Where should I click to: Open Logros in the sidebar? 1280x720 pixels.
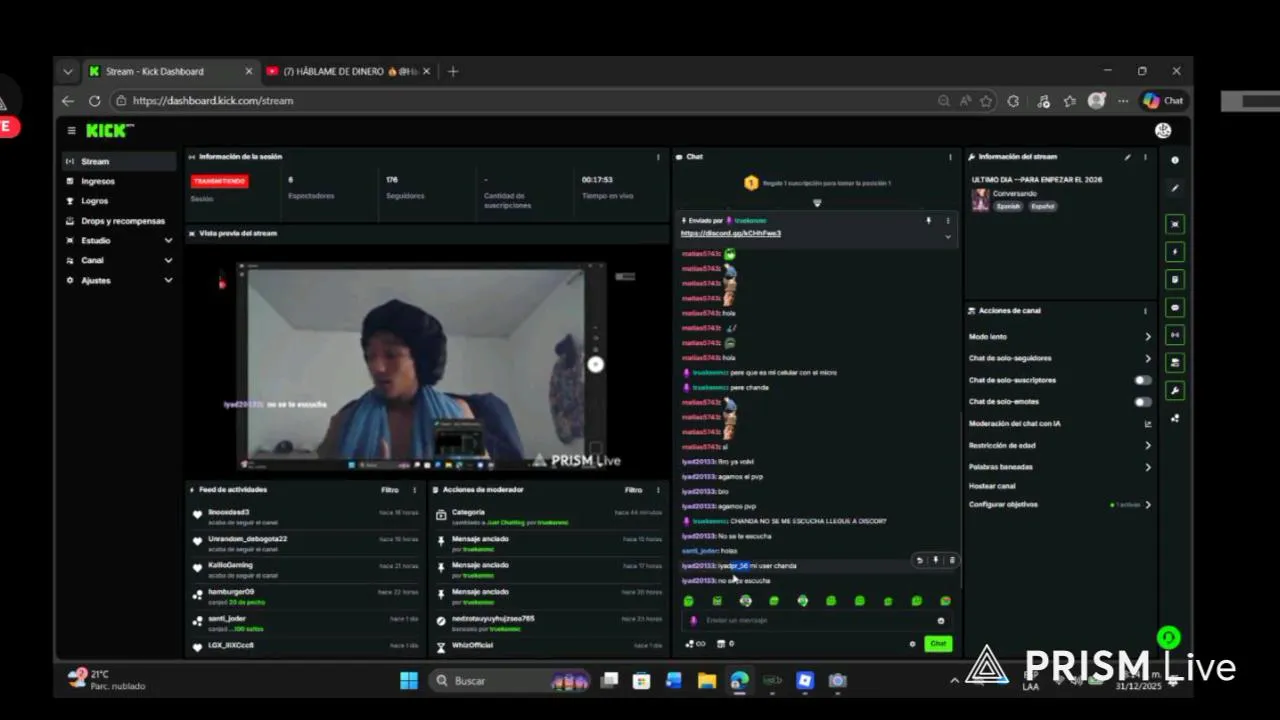coord(119,201)
